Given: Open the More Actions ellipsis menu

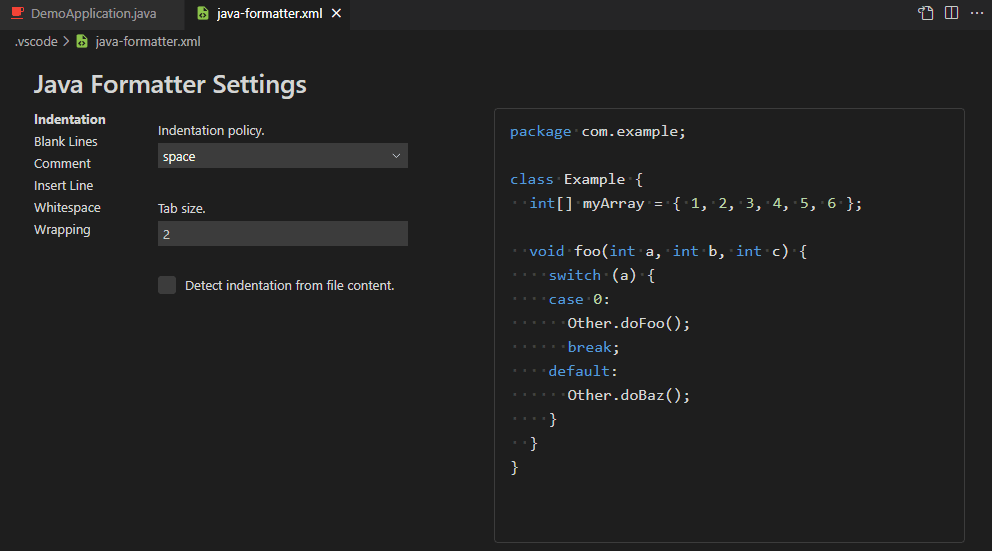Looking at the screenshot, I should tap(977, 13).
